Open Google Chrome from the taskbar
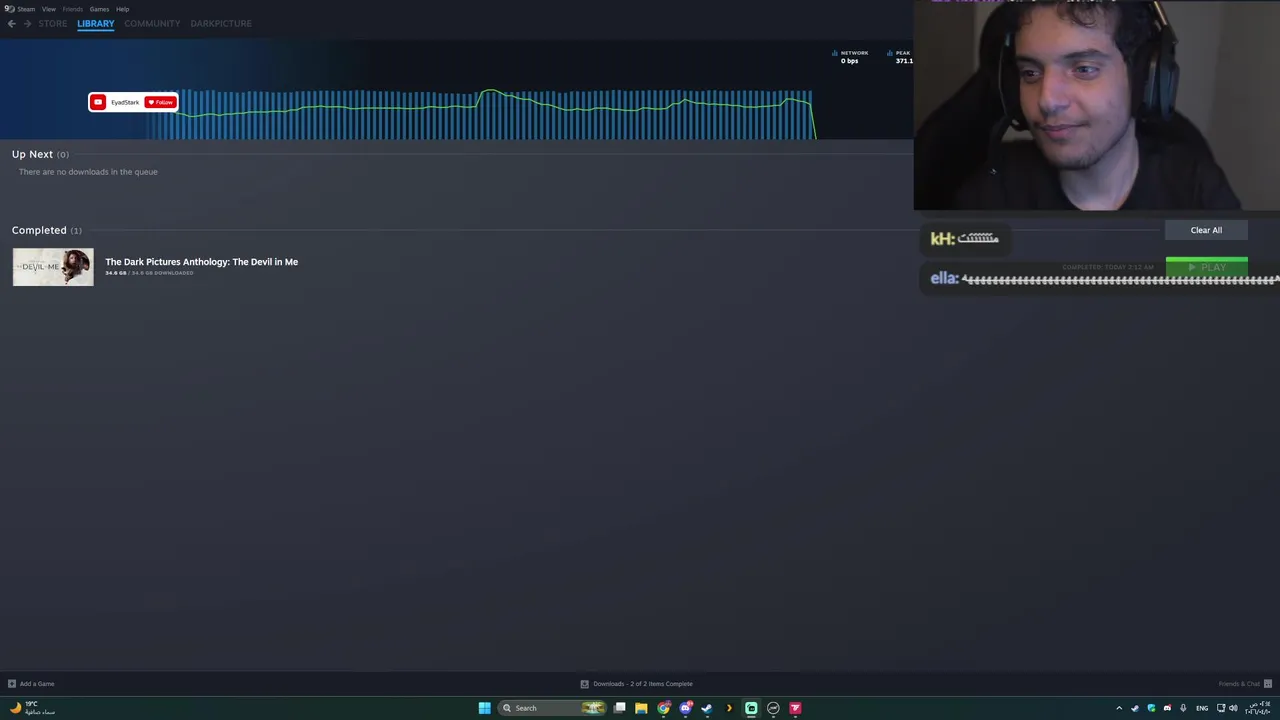 click(x=663, y=708)
